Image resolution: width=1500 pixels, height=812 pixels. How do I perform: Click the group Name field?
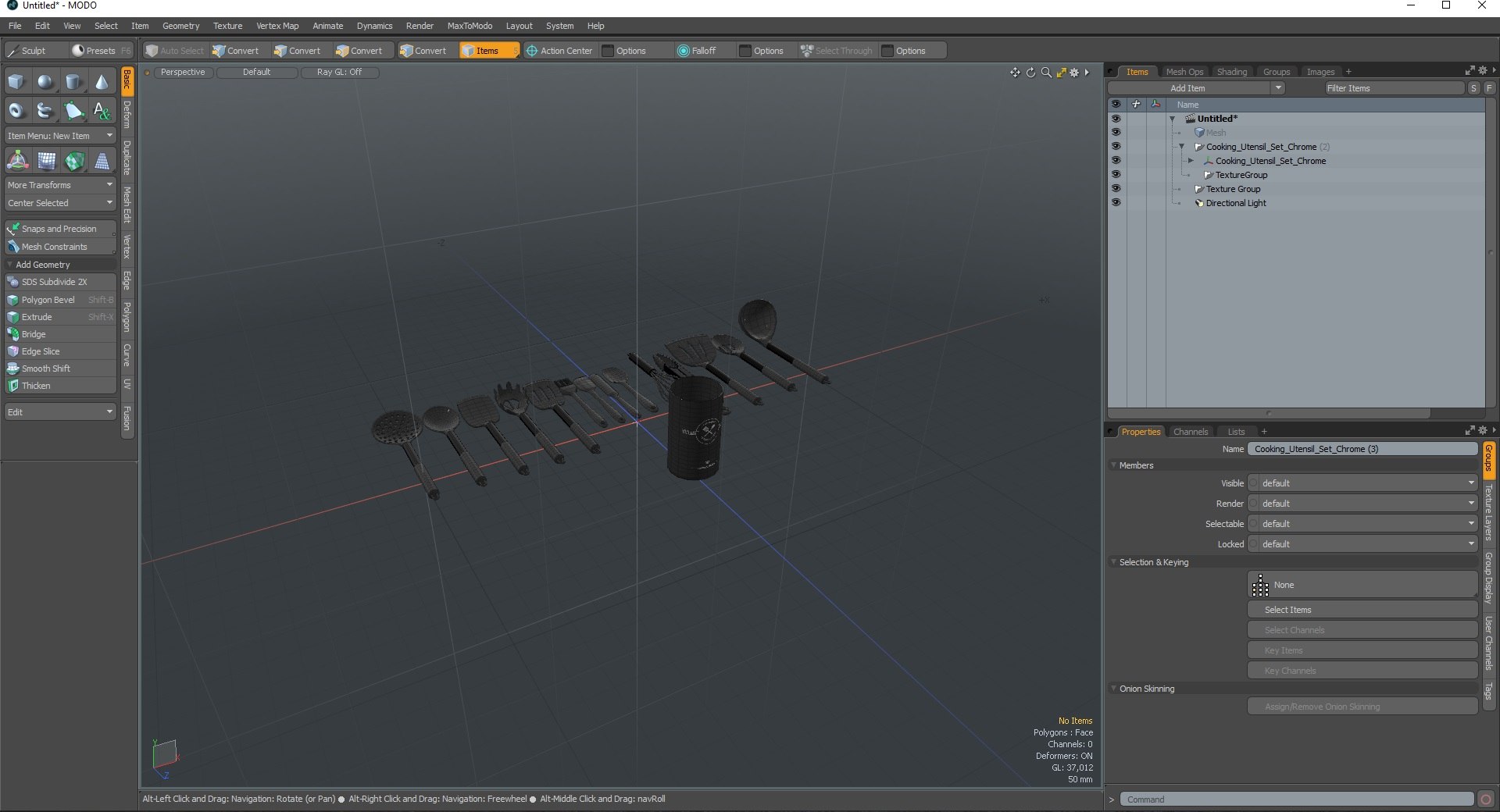[x=1362, y=449]
